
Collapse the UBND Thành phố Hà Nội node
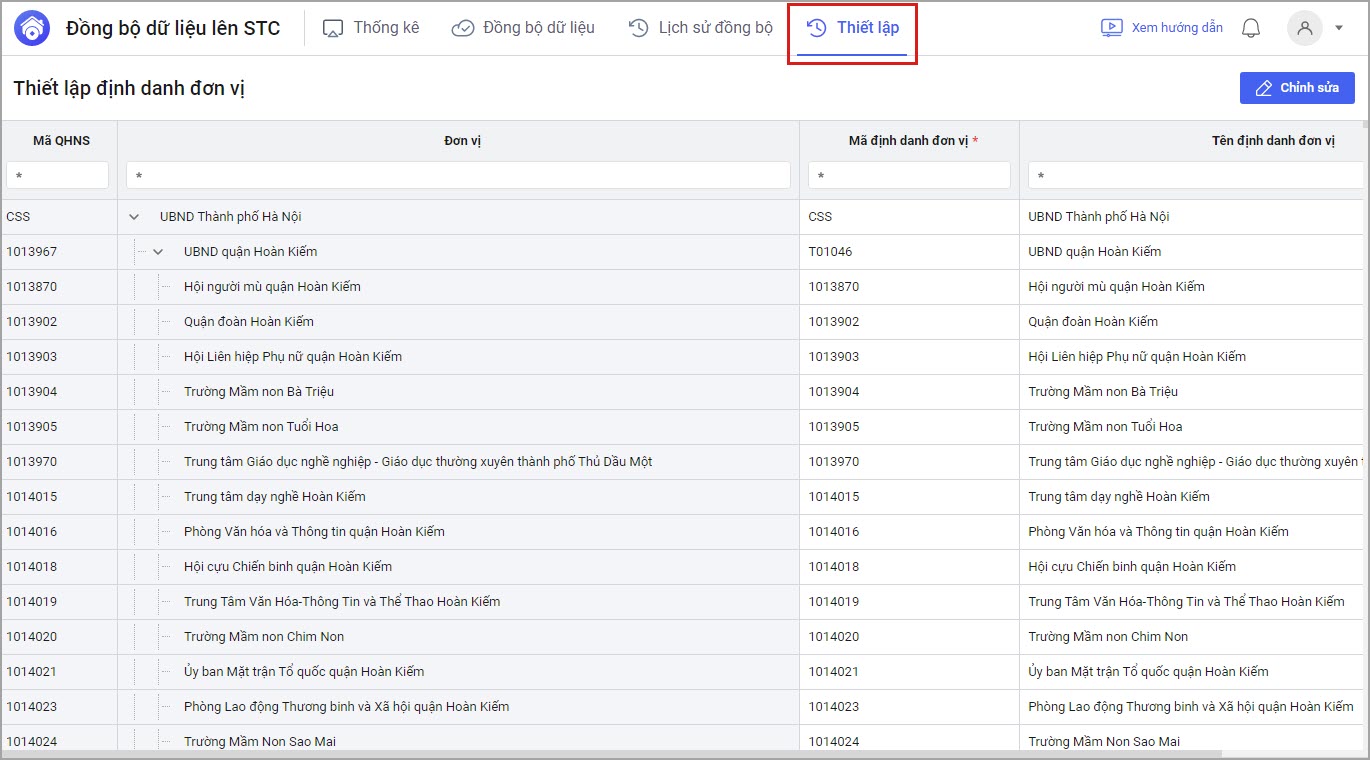tap(134, 217)
